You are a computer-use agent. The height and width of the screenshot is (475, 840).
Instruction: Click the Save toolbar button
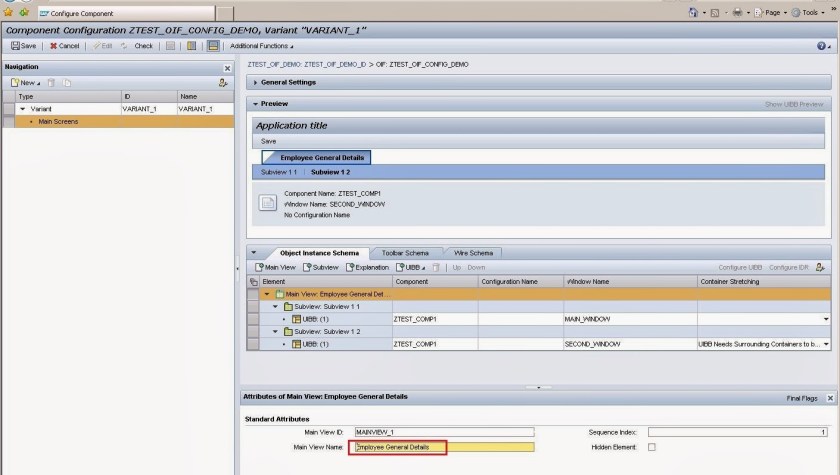click(x=23, y=46)
